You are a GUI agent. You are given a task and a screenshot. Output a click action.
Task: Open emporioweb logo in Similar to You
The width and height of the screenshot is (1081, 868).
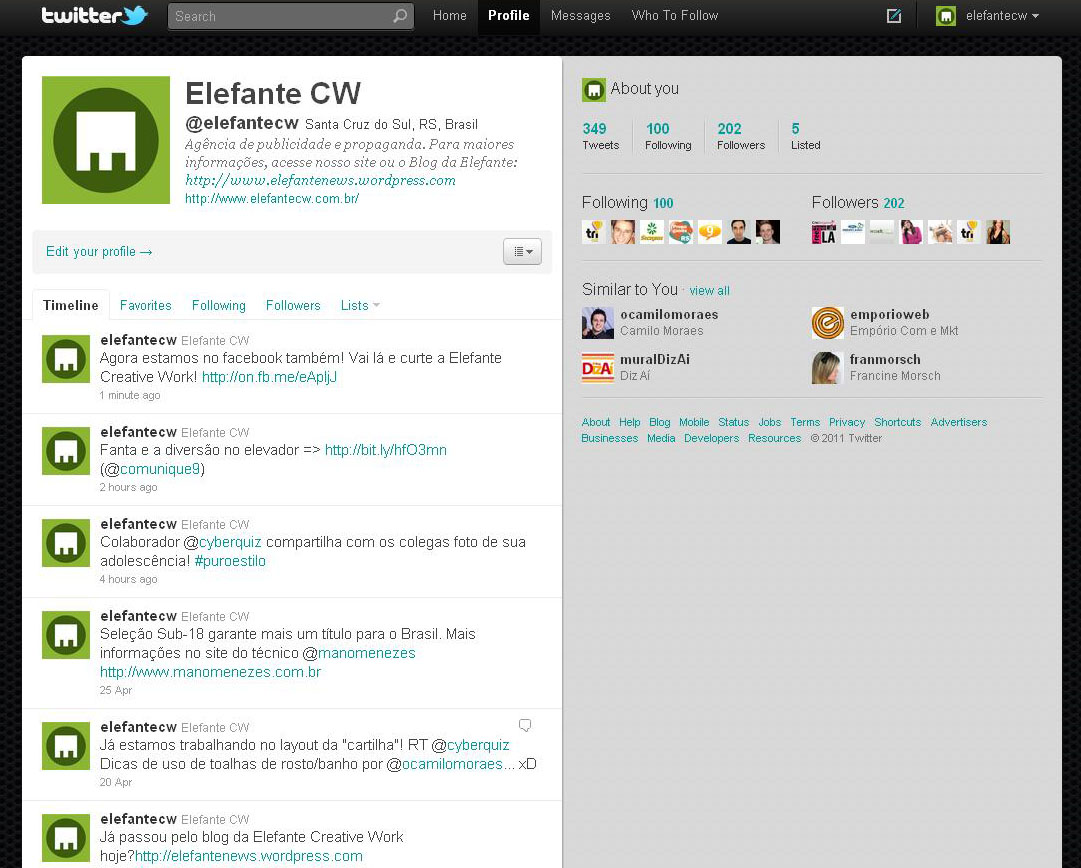point(828,323)
